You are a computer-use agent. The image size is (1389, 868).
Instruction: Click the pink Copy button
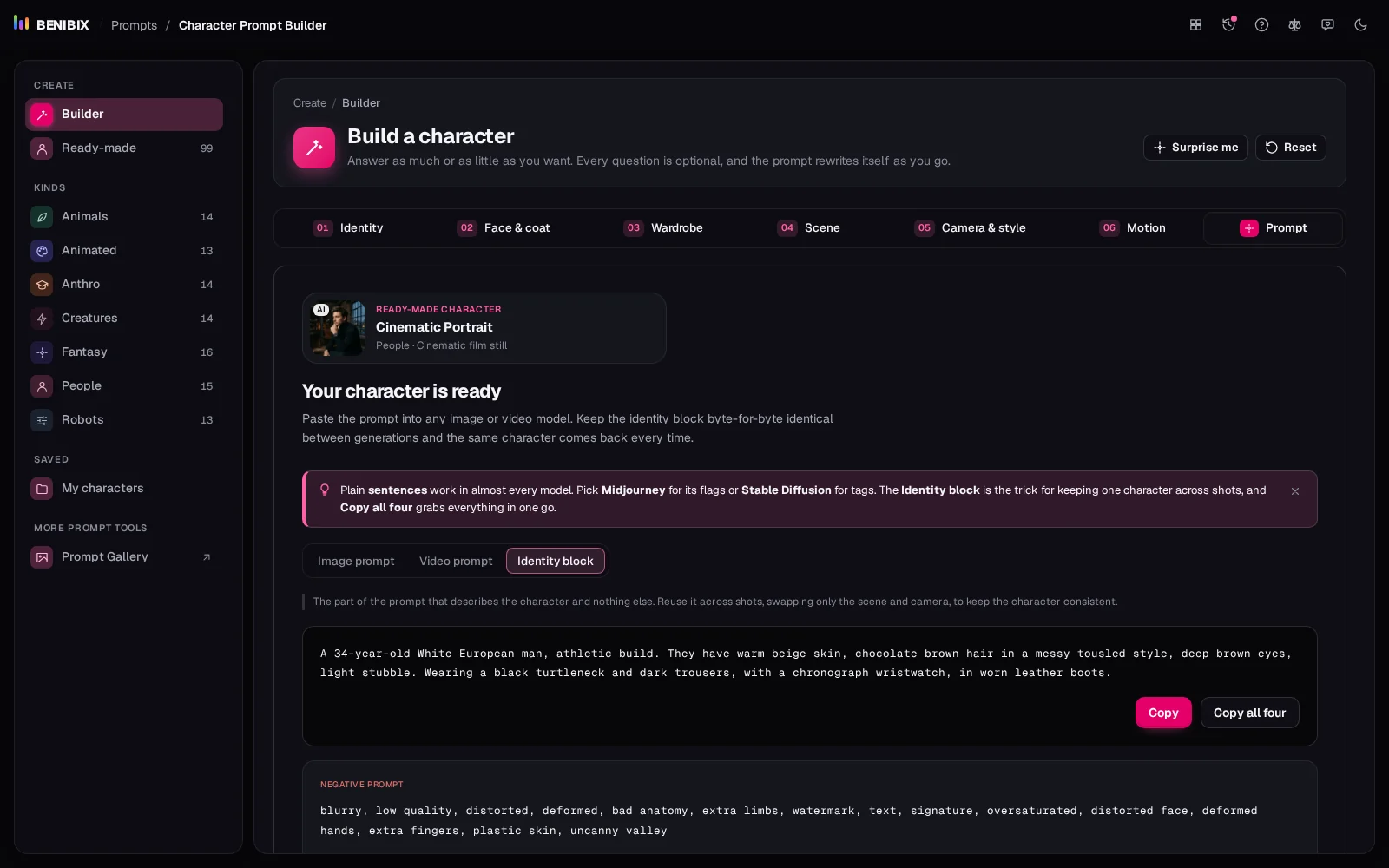(1163, 713)
